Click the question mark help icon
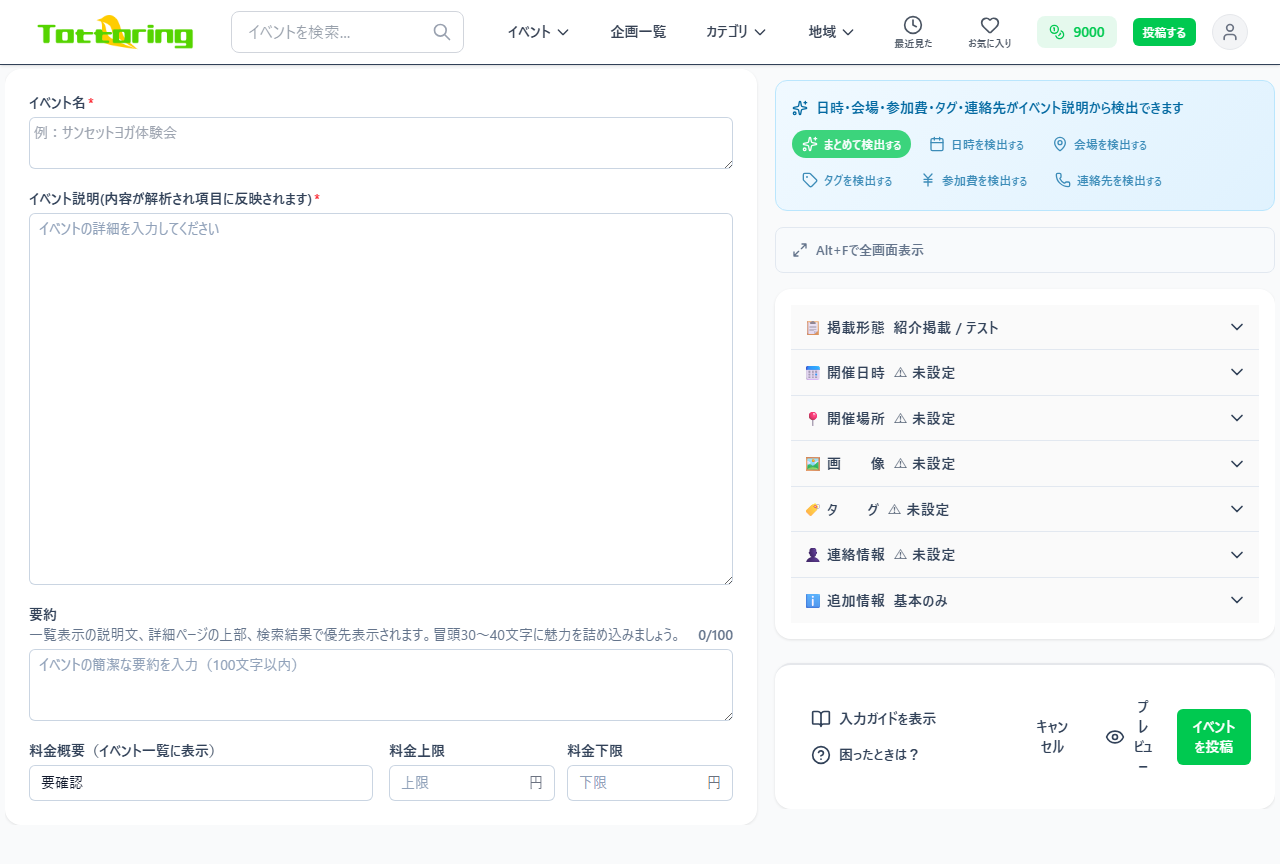This screenshot has width=1280, height=865. [821, 755]
